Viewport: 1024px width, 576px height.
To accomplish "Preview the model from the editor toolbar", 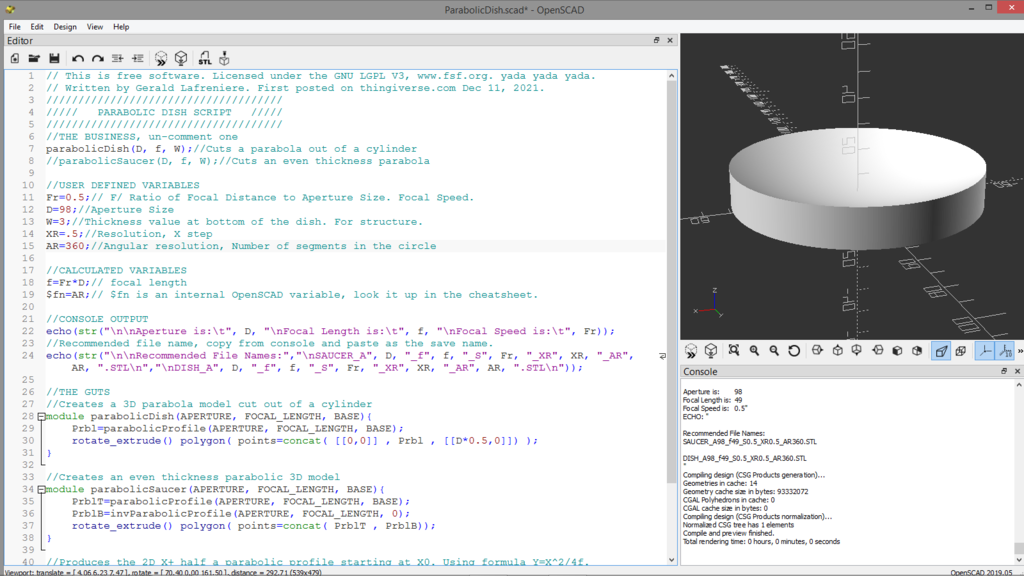I will [x=161, y=59].
